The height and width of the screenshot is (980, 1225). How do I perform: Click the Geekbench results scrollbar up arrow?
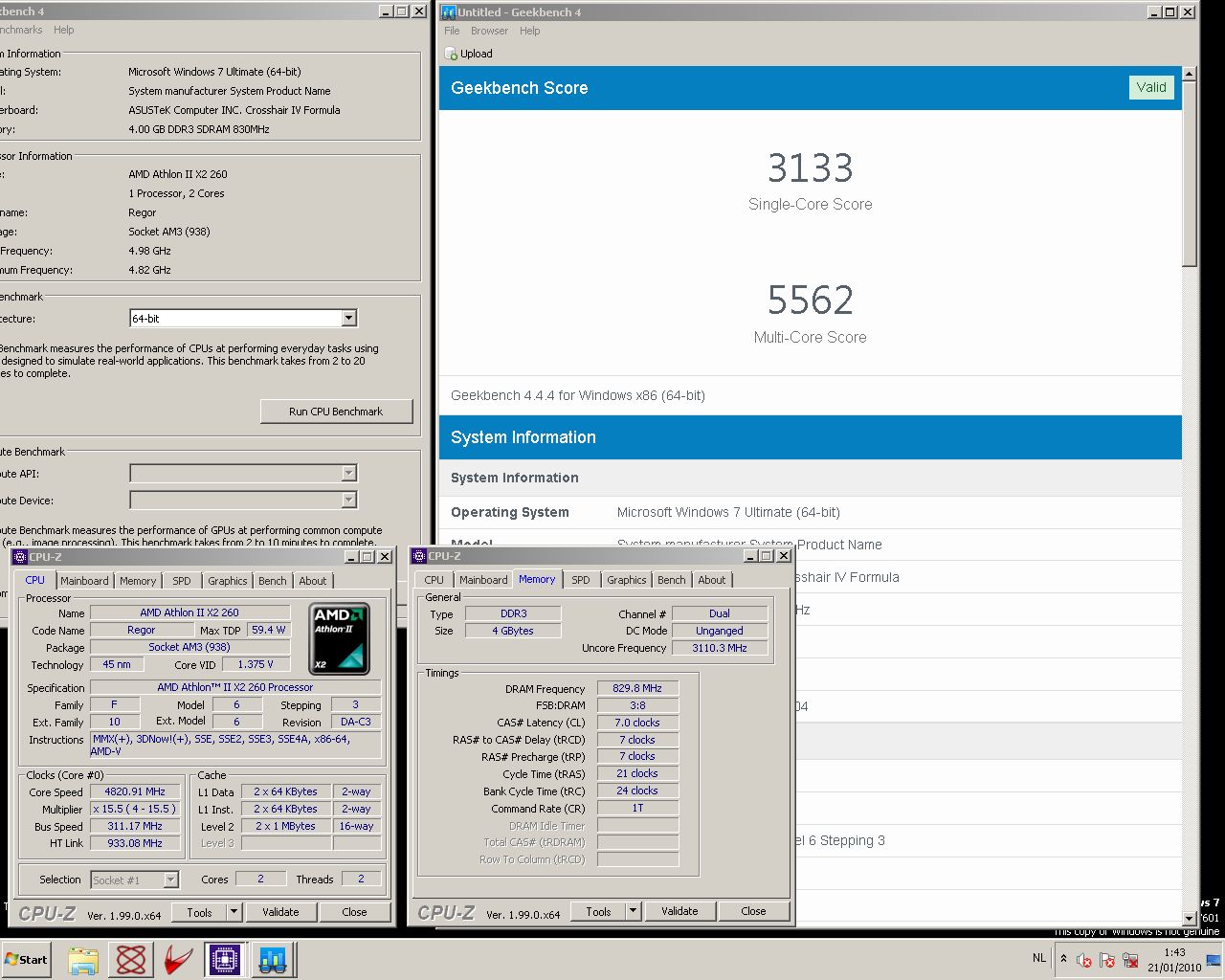1190,74
